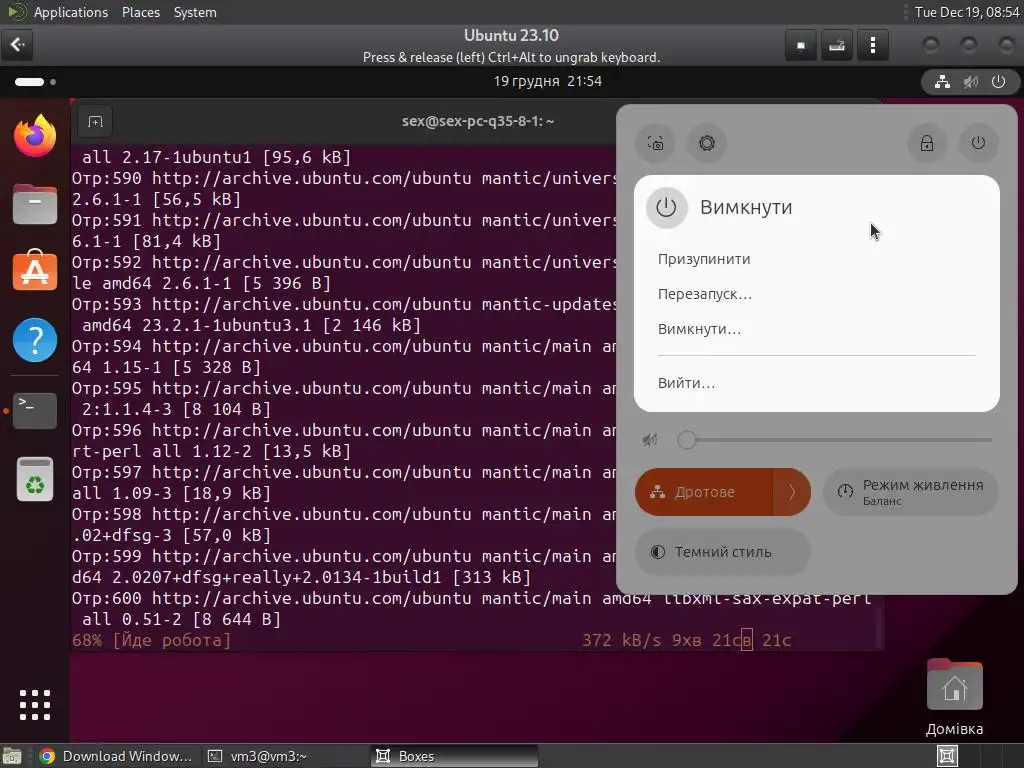1024x768 pixels.
Task: Open Firefox from the Ubuntu dock
Action: [x=35, y=135]
